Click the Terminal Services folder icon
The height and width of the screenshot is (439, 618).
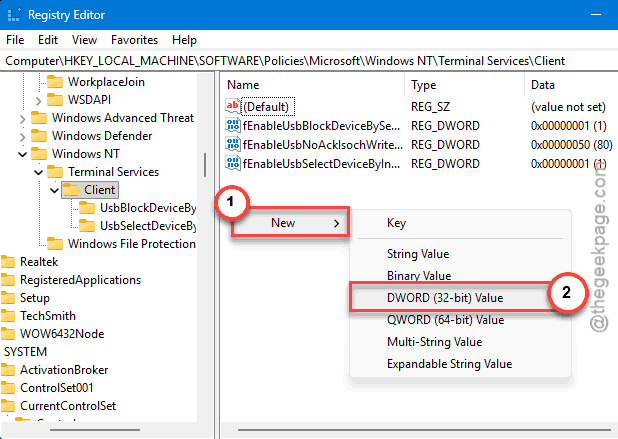(x=55, y=172)
